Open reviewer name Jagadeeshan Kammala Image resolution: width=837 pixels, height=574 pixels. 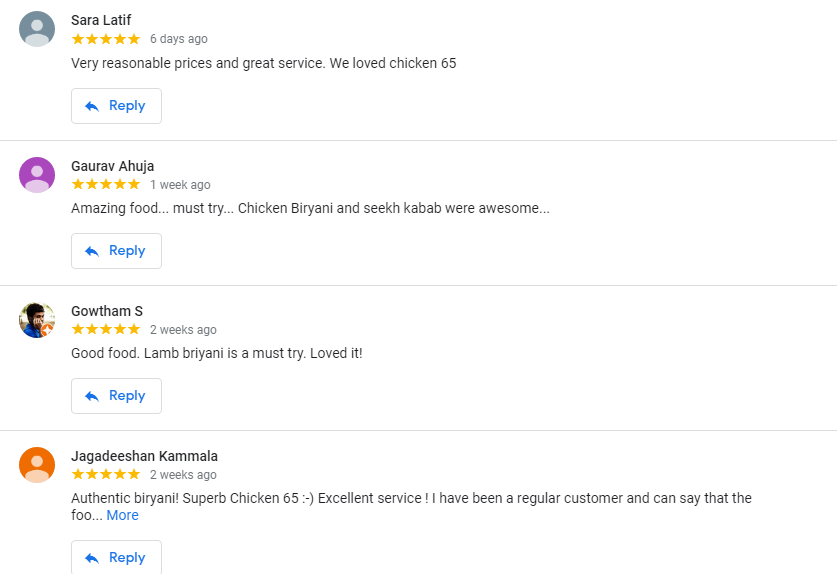point(144,456)
